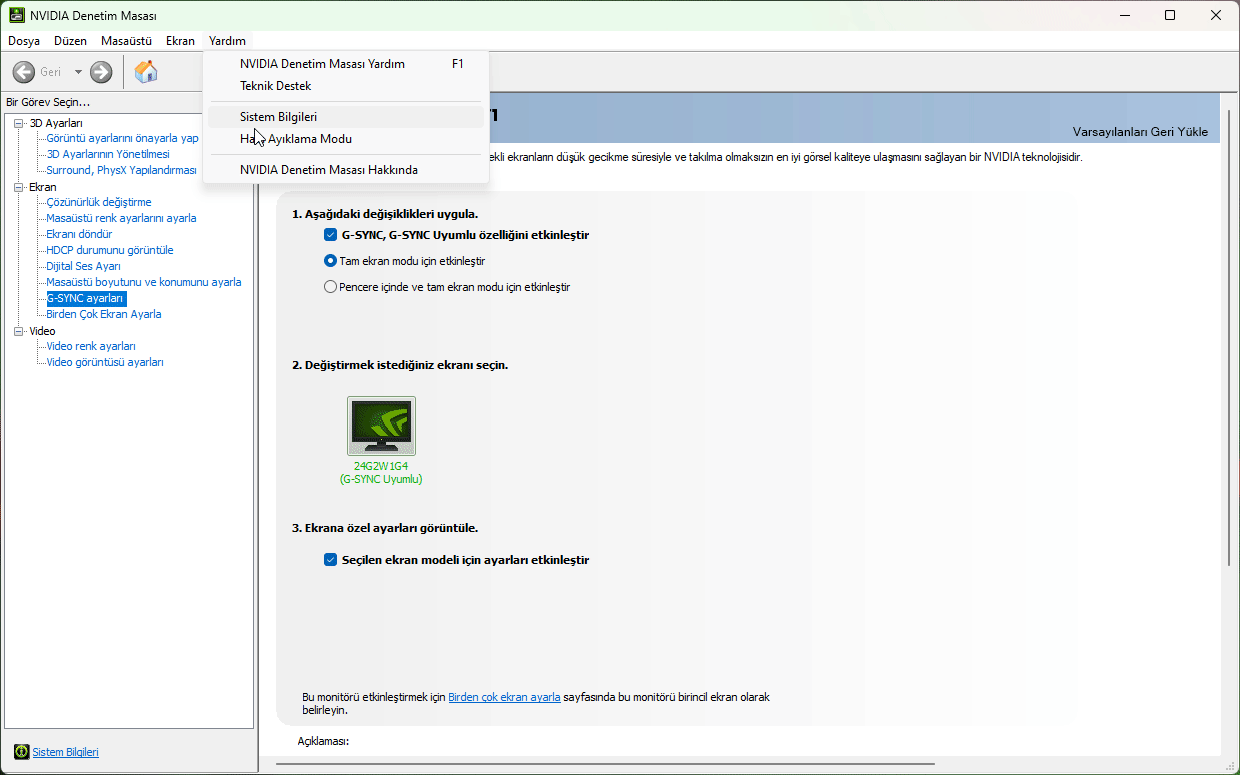This screenshot has height=775, width=1240.
Task: Open Görüntü ayarlarını önayarla page
Action: (122, 138)
